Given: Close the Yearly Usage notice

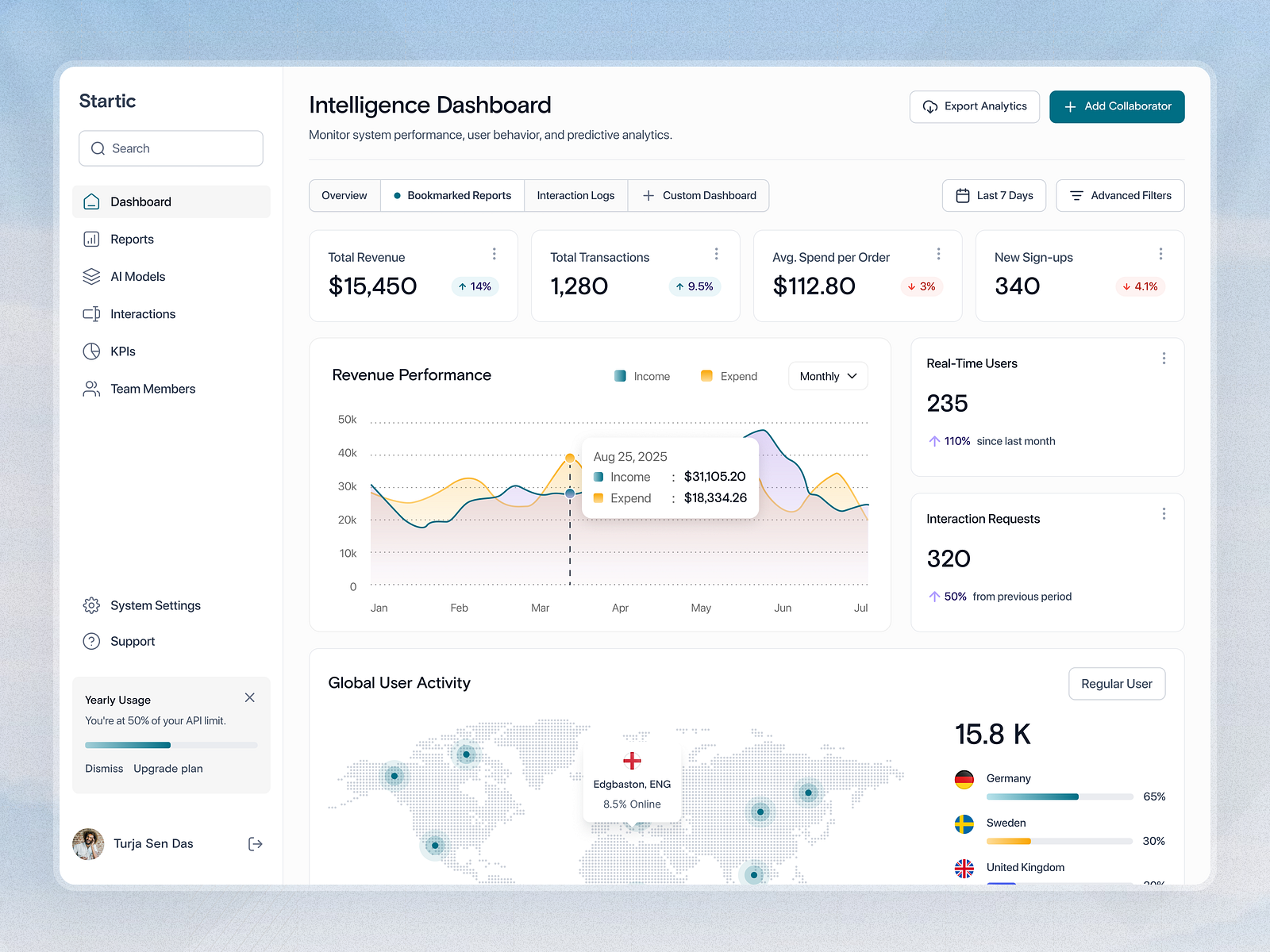Looking at the screenshot, I should point(249,697).
